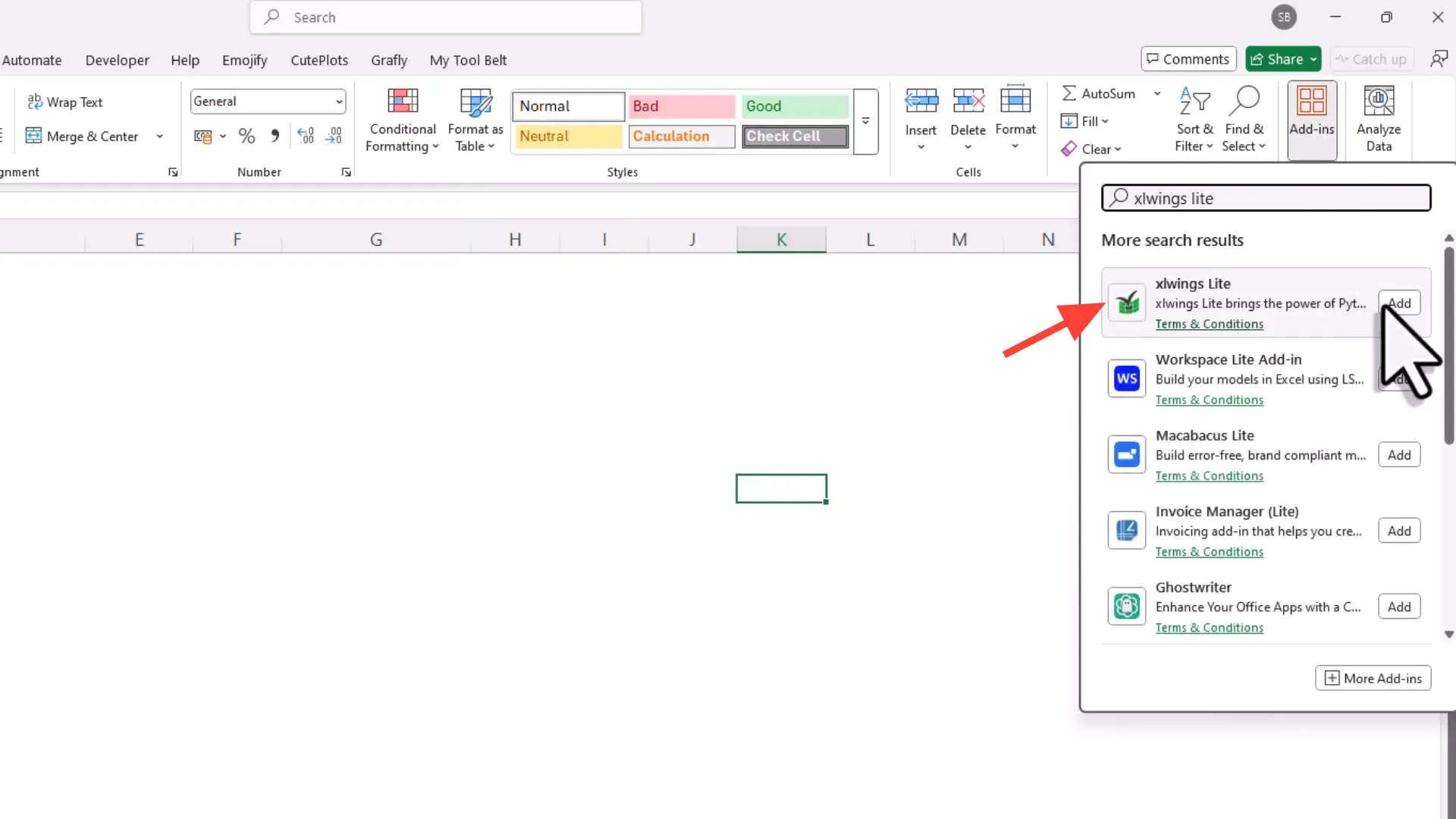Screen dimensions: 1456x819
Task: Click the Increase Decimal icon
Action: (306, 136)
